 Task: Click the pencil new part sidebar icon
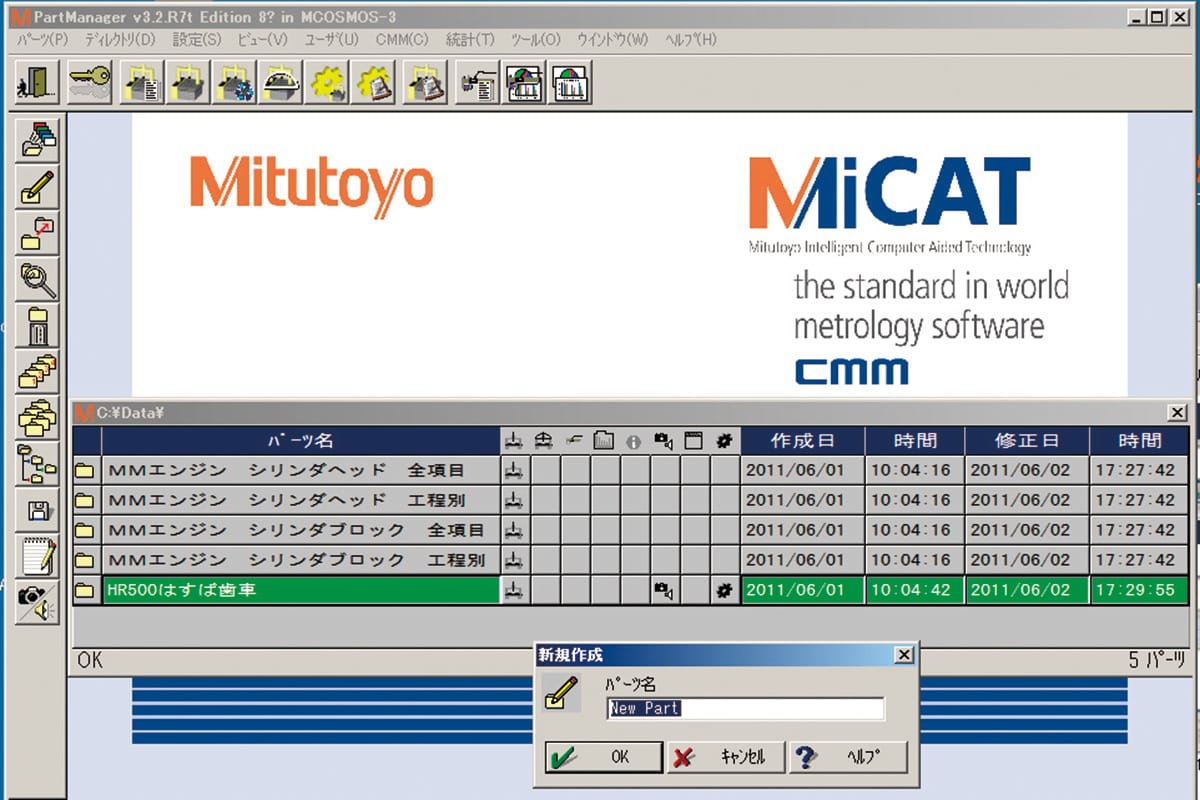click(38, 187)
